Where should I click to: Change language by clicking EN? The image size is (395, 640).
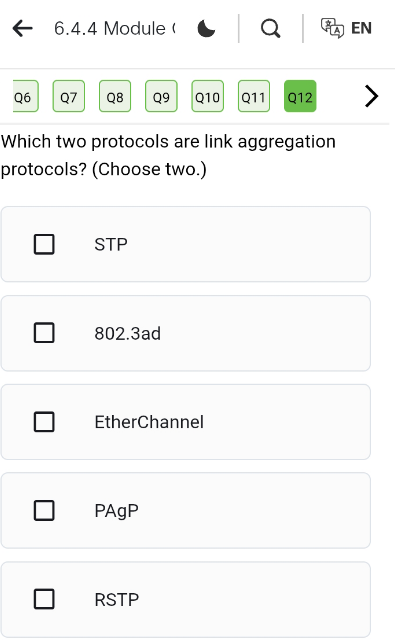(x=361, y=28)
